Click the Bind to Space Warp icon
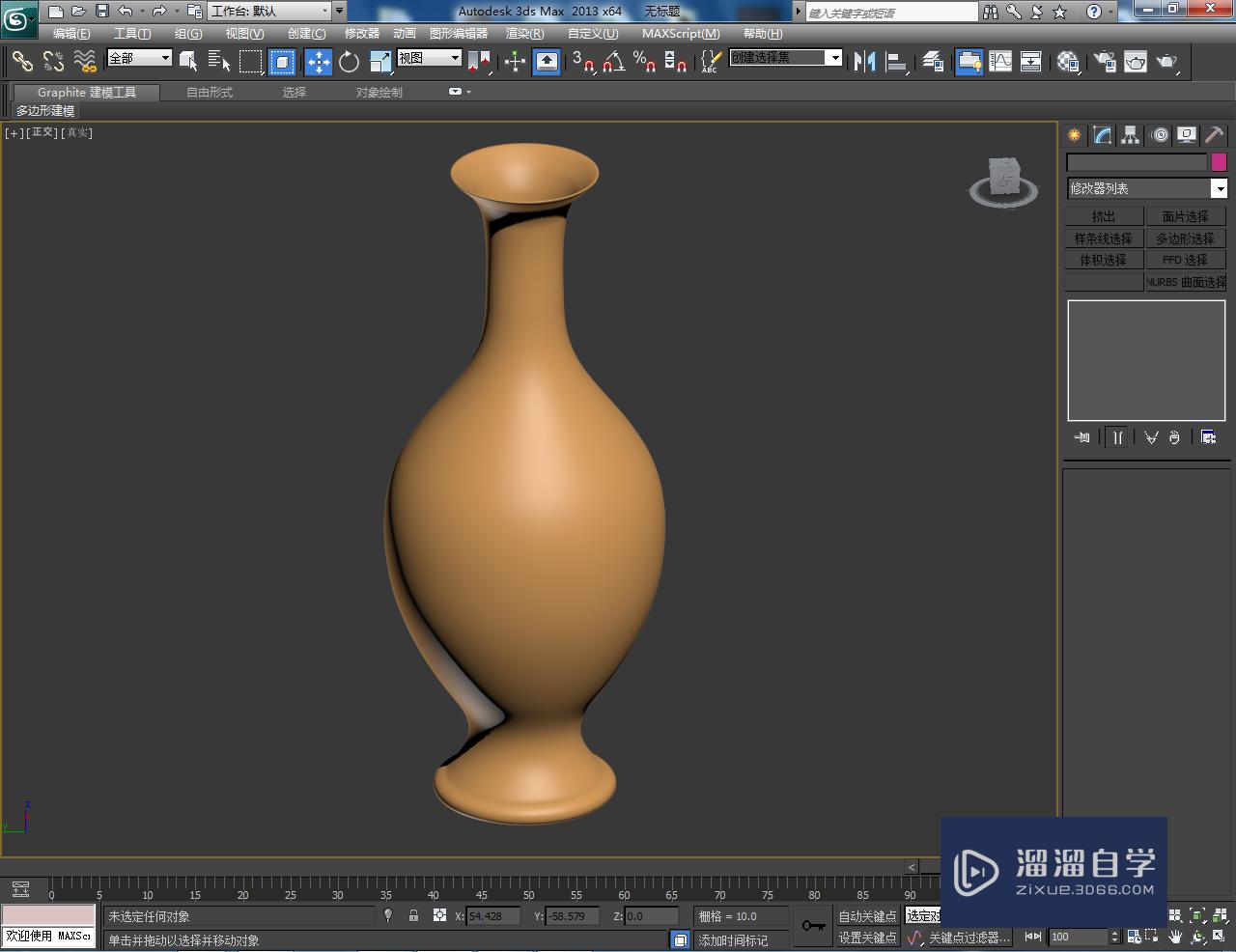The height and width of the screenshot is (952, 1236). [x=85, y=62]
